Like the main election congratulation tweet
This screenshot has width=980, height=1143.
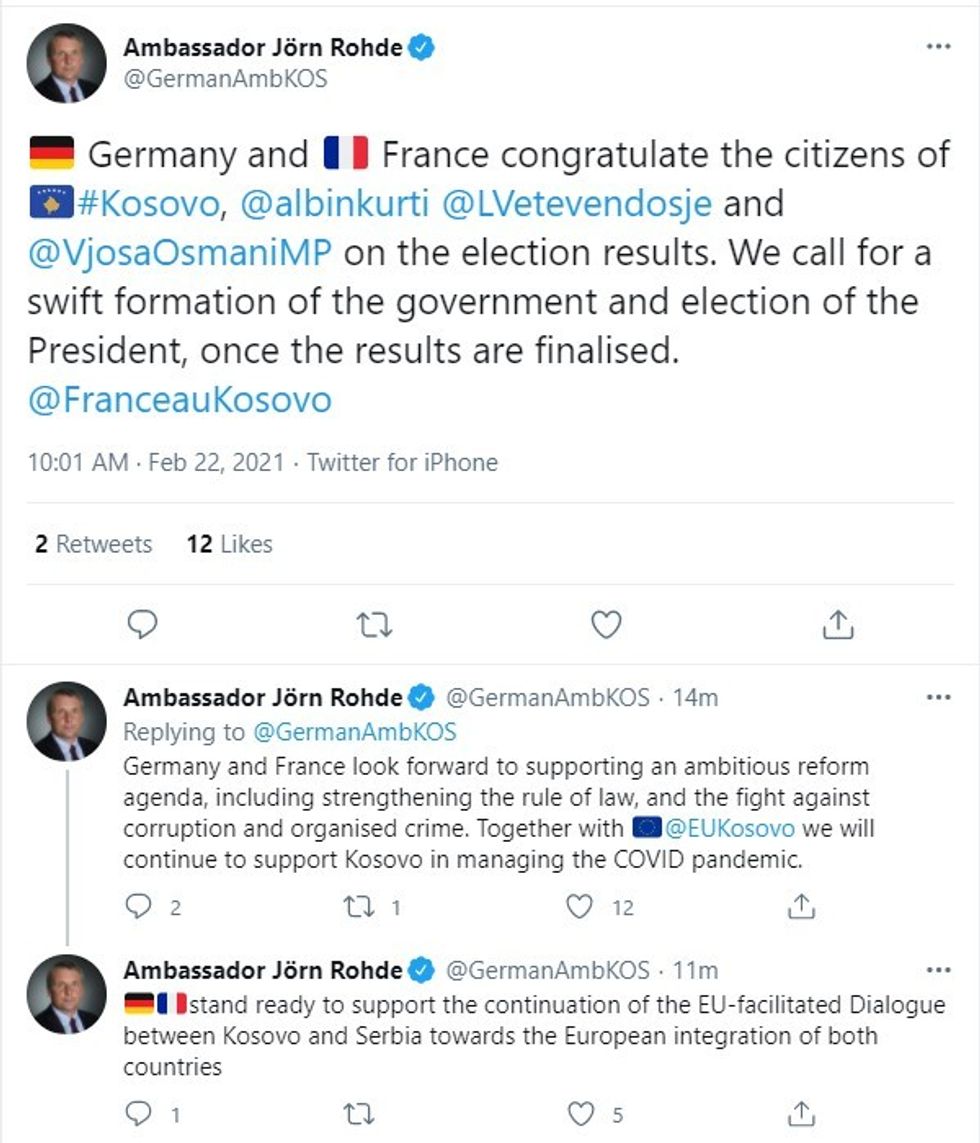(x=606, y=624)
